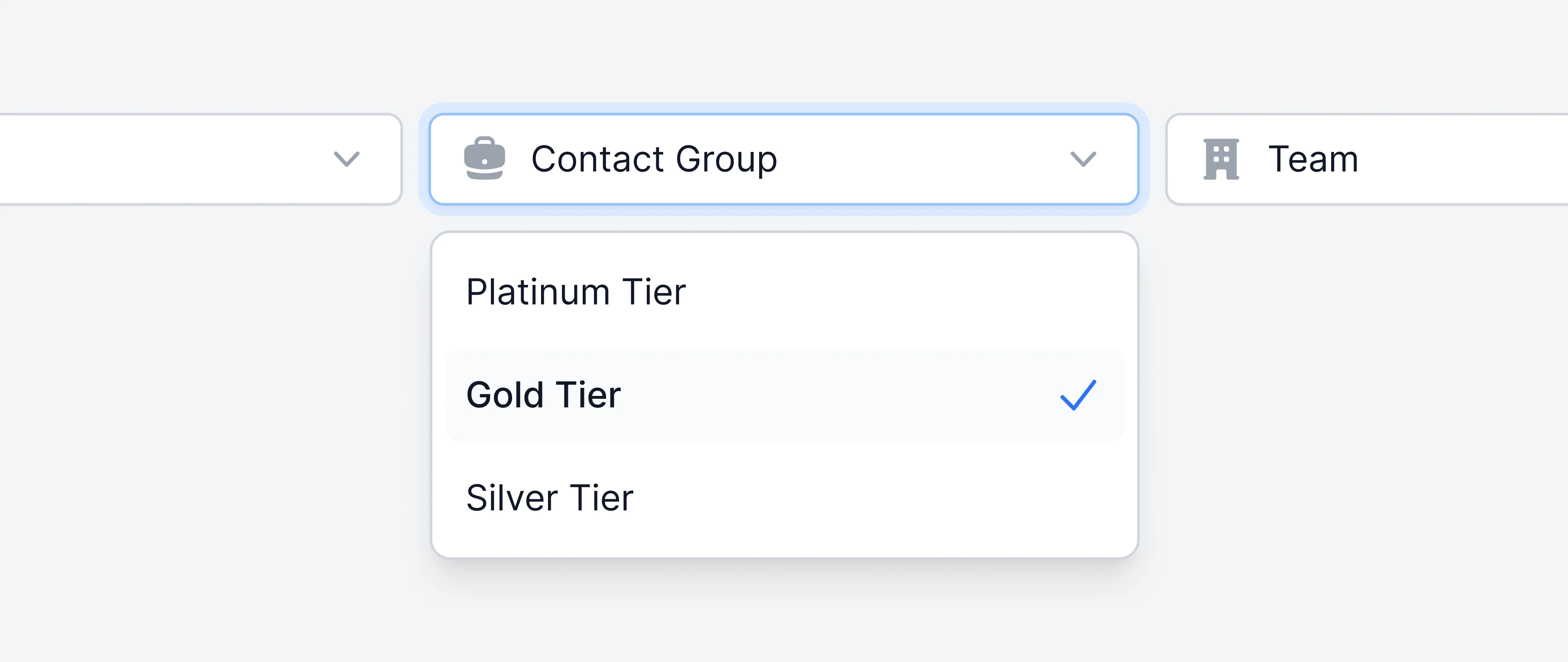Deselect the checked Gold Tier option

784,395
